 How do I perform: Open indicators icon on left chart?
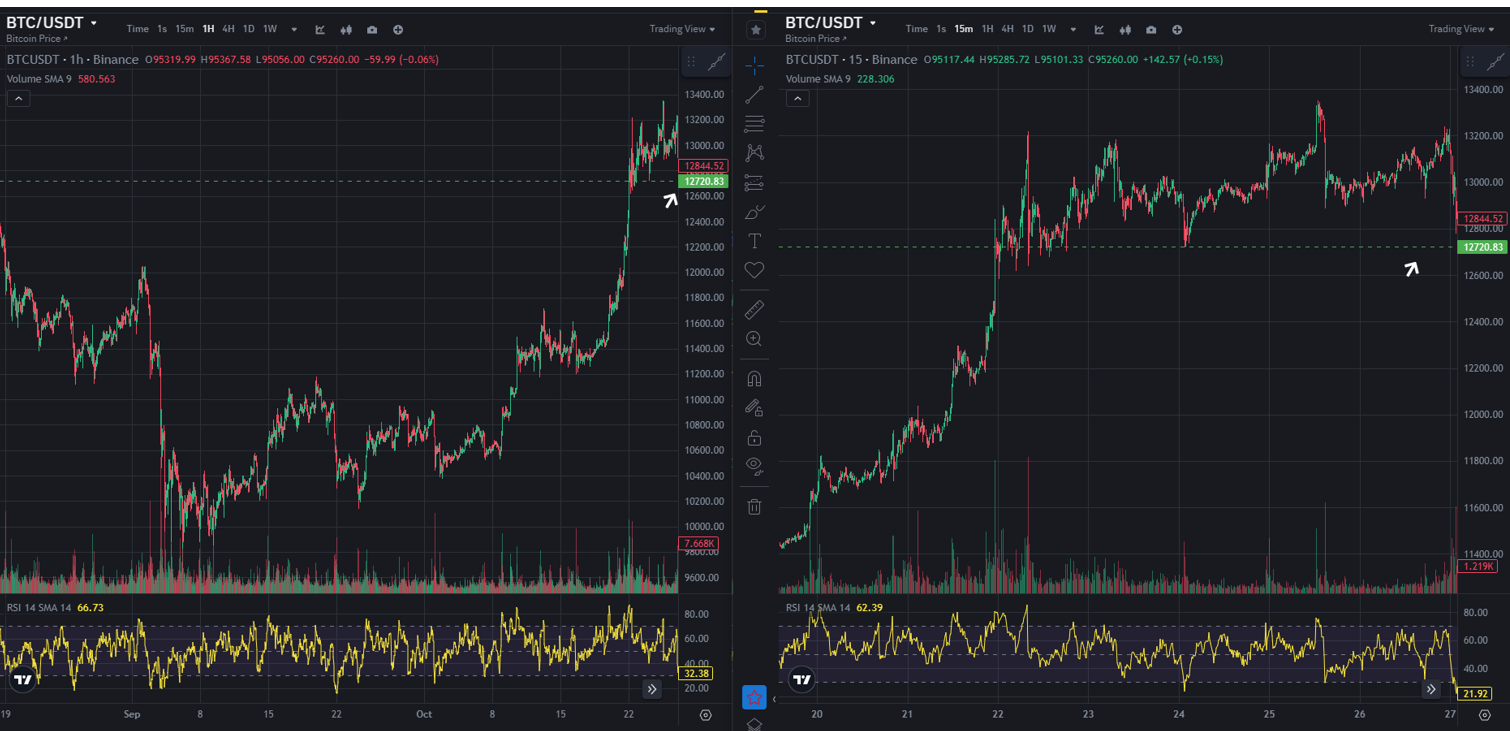(x=320, y=30)
